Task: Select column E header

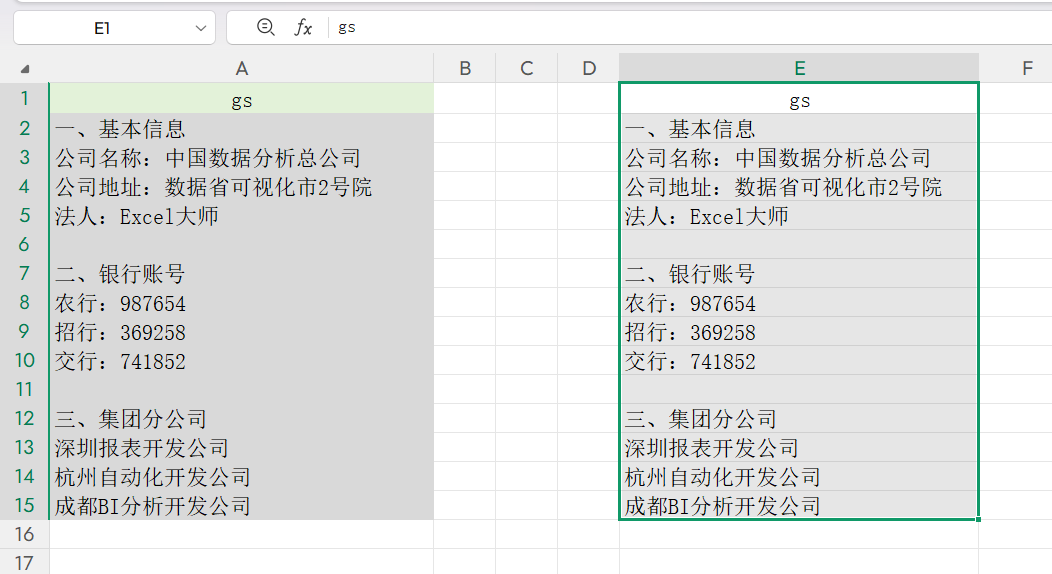Action: click(x=799, y=68)
